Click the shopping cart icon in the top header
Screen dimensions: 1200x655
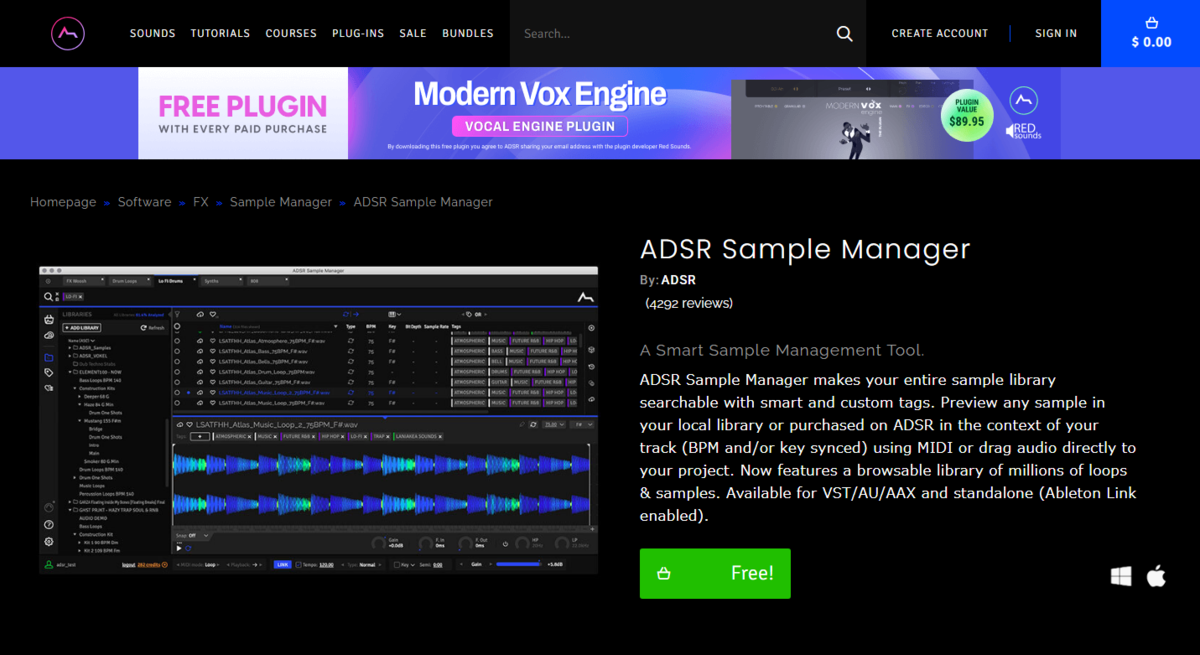click(1150, 22)
